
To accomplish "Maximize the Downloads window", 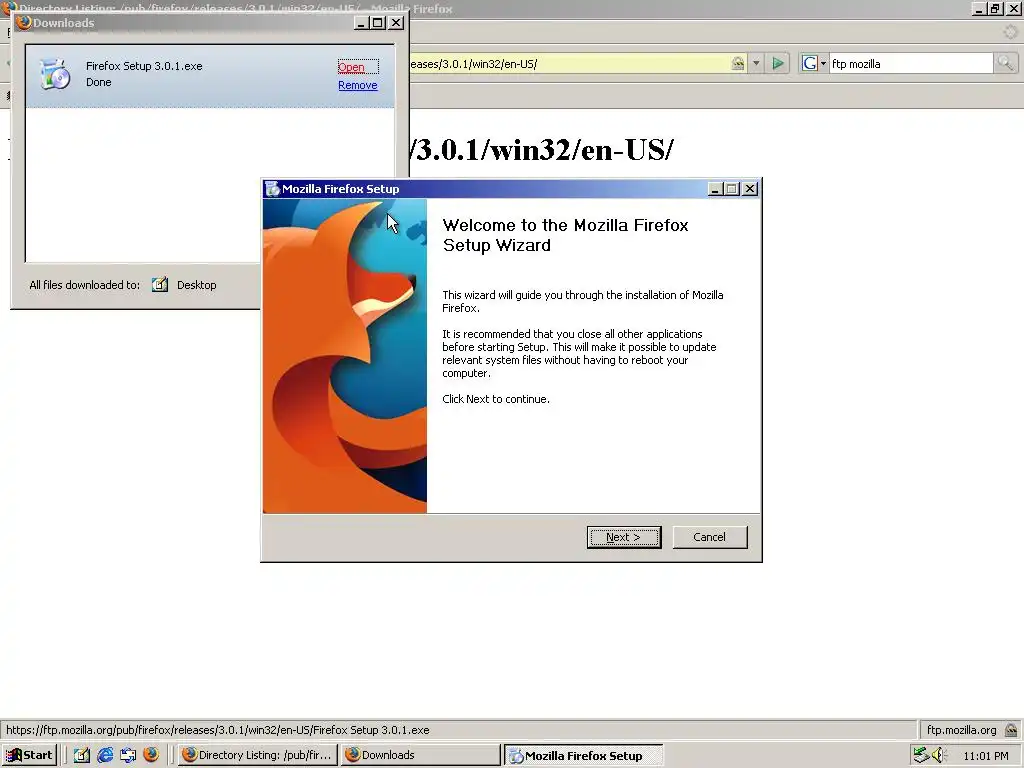I will point(377,23).
